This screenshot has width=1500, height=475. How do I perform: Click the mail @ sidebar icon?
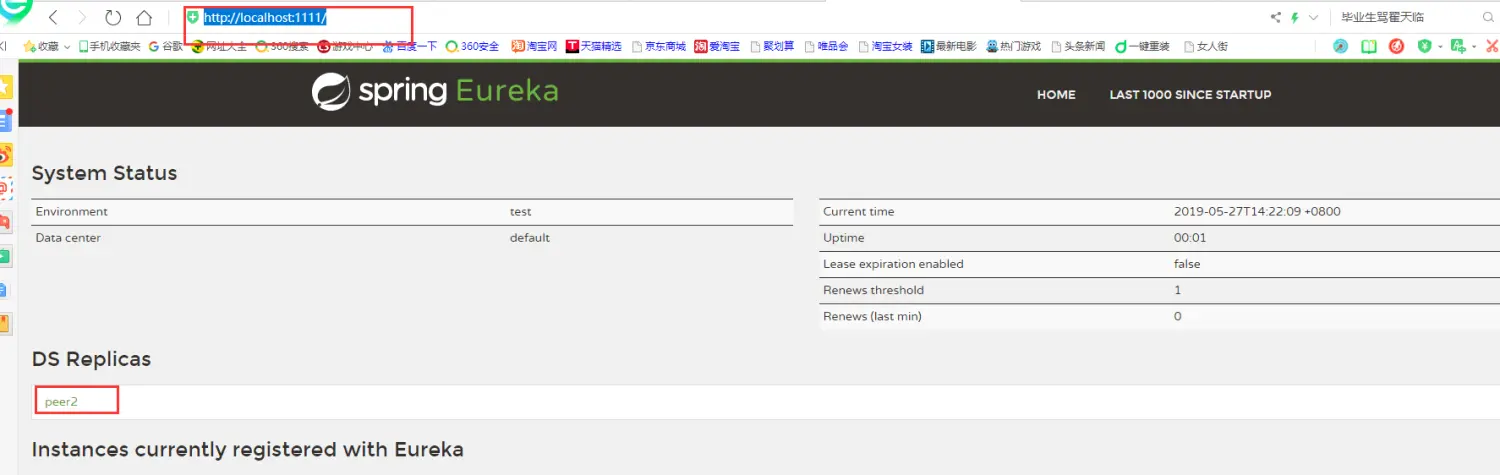tap(5, 188)
